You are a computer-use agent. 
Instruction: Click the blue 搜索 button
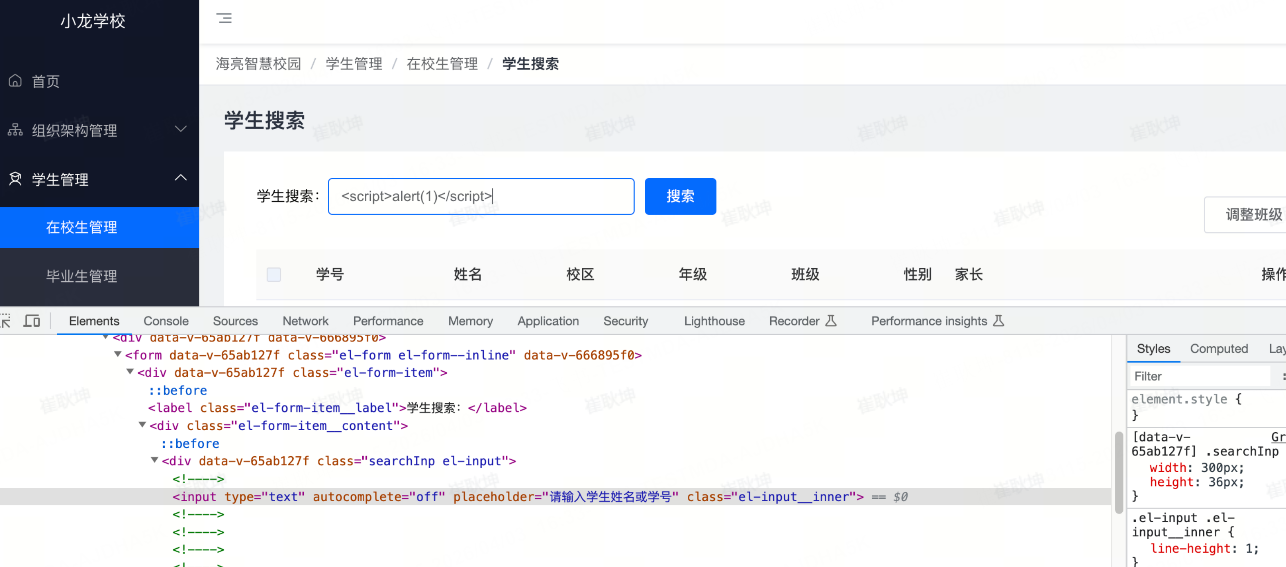[680, 196]
